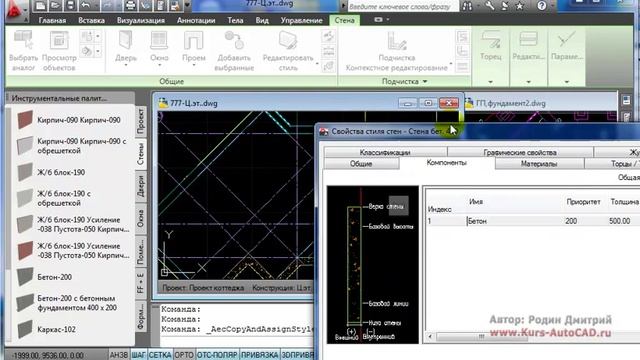Click the Undo arrow icon

86,6
